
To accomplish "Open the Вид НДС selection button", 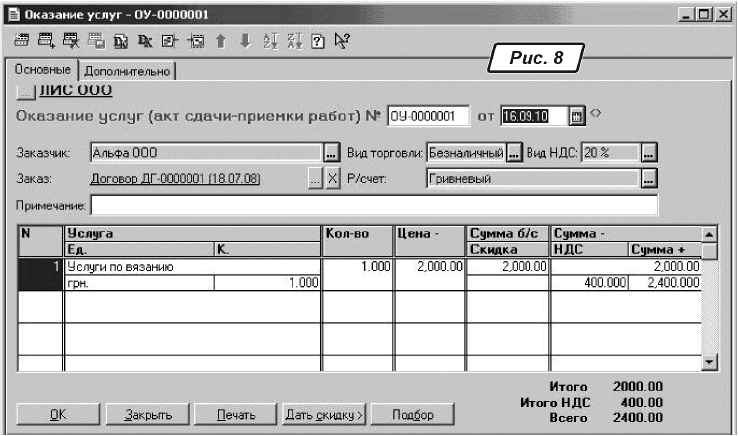I will pos(648,154).
